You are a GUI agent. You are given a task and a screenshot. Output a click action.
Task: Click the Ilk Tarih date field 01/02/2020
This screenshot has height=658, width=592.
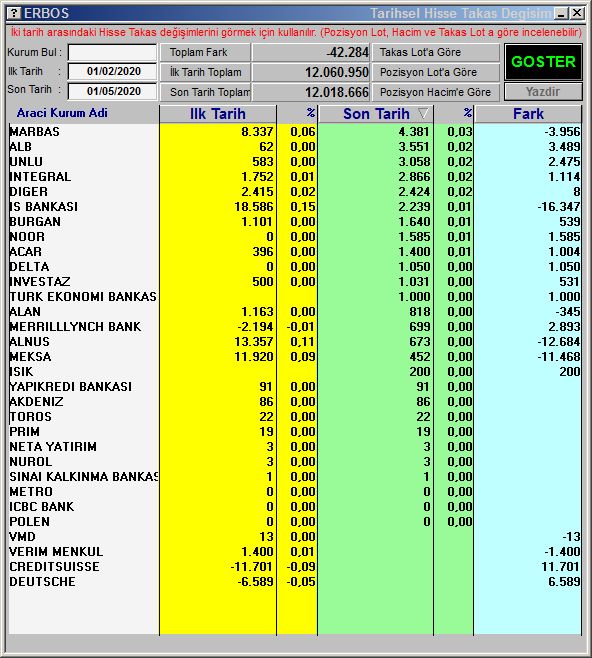click(112, 71)
